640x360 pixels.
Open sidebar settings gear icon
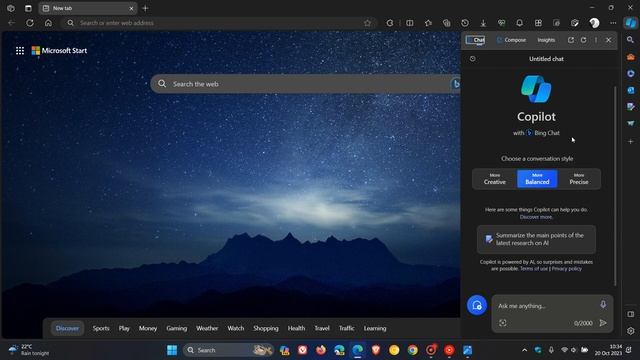pos(631,331)
